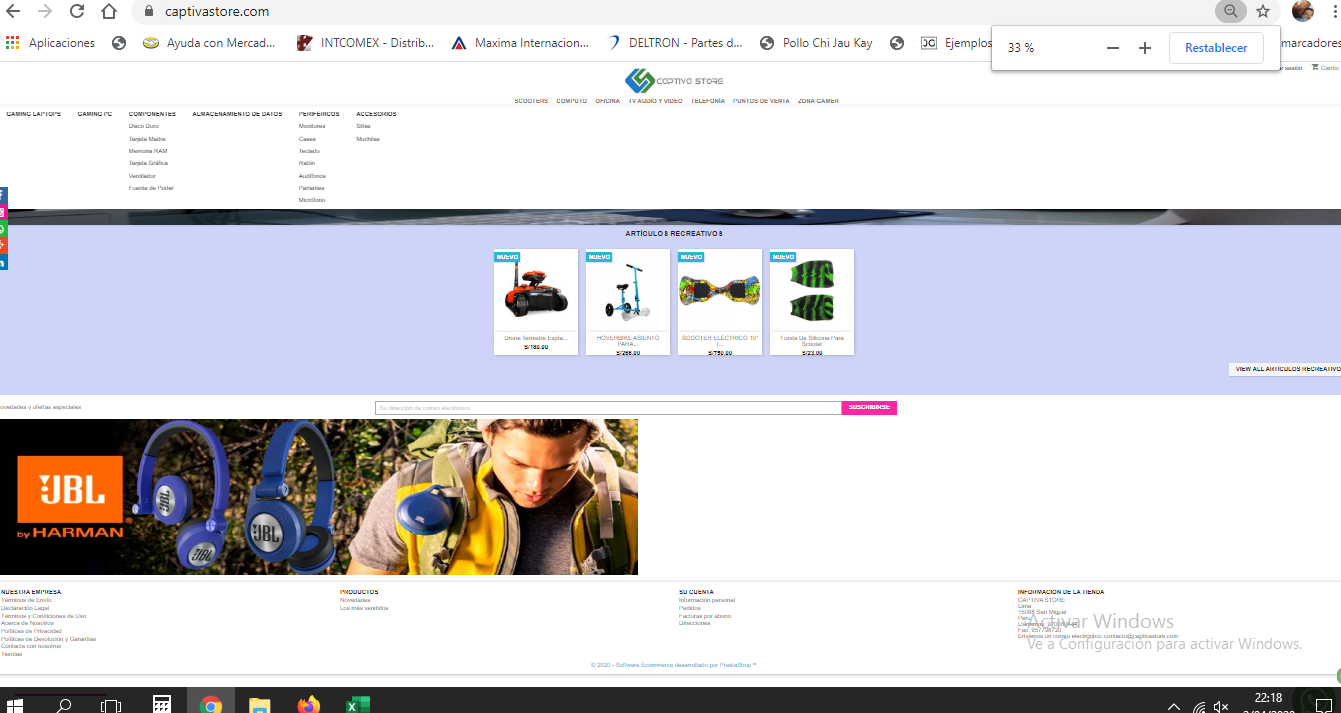The width and height of the screenshot is (1341, 713).
Task: Open Audífonos submenu link
Action: pyautogui.click(x=312, y=176)
